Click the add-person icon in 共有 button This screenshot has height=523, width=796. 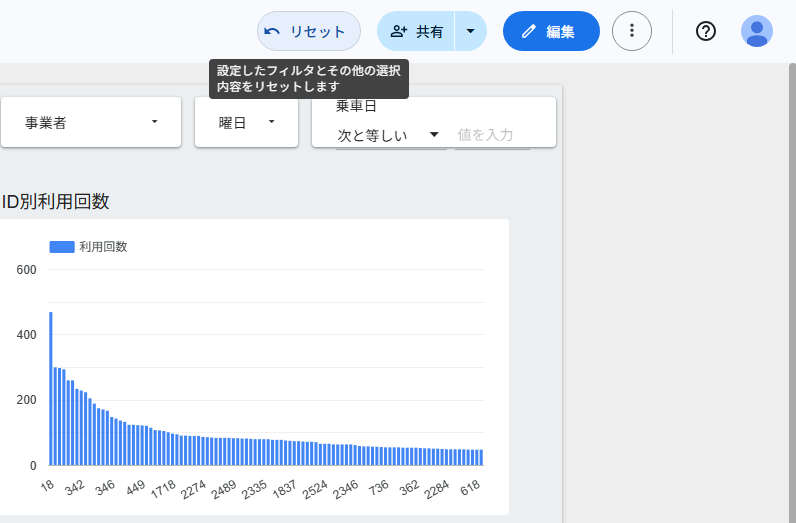(399, 32)
